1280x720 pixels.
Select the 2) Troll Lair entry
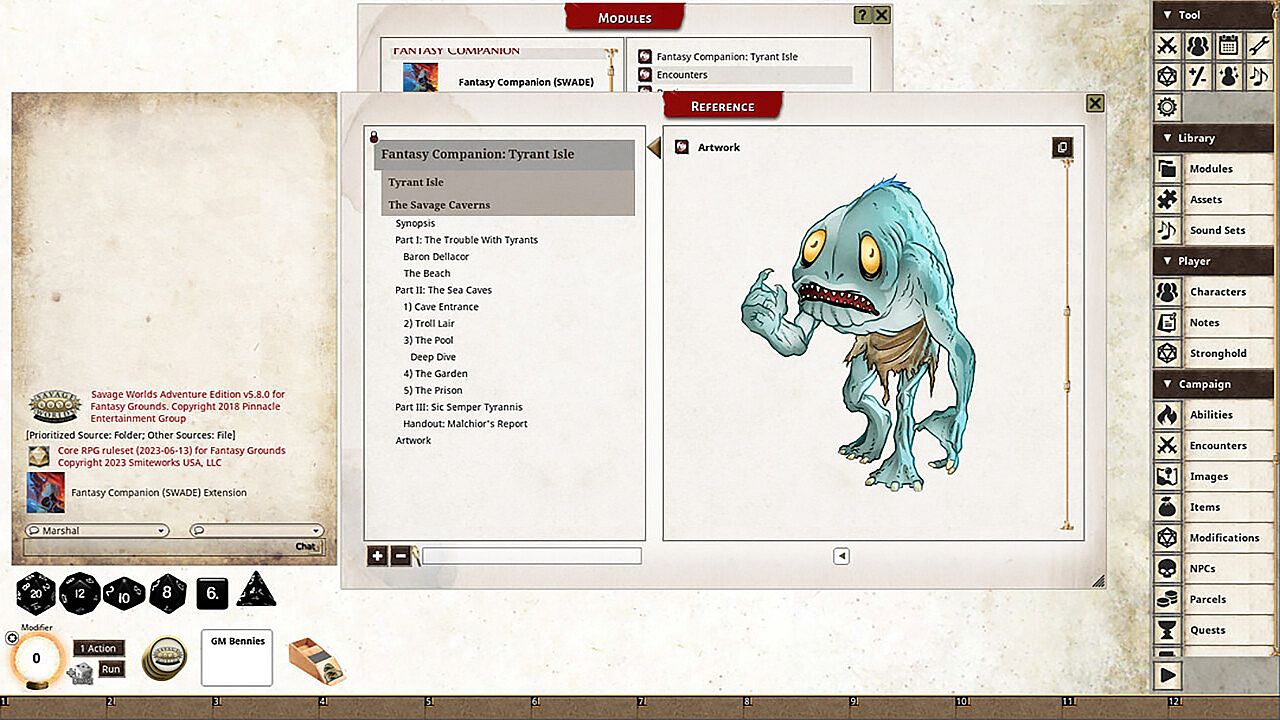[430, 324]
